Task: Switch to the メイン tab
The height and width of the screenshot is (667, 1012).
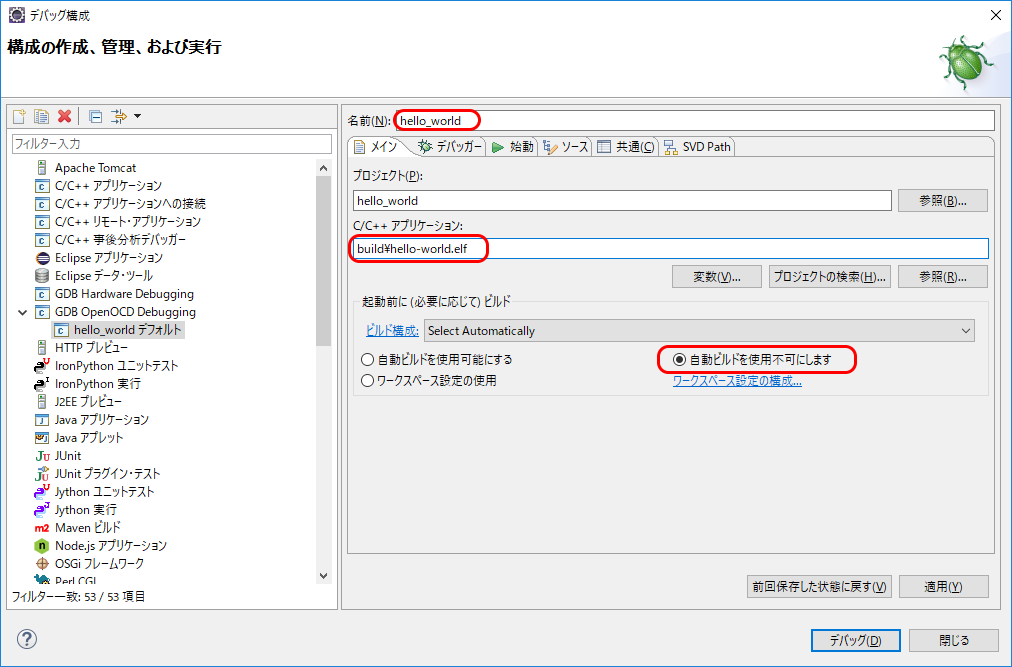Action: pos(376,147)
